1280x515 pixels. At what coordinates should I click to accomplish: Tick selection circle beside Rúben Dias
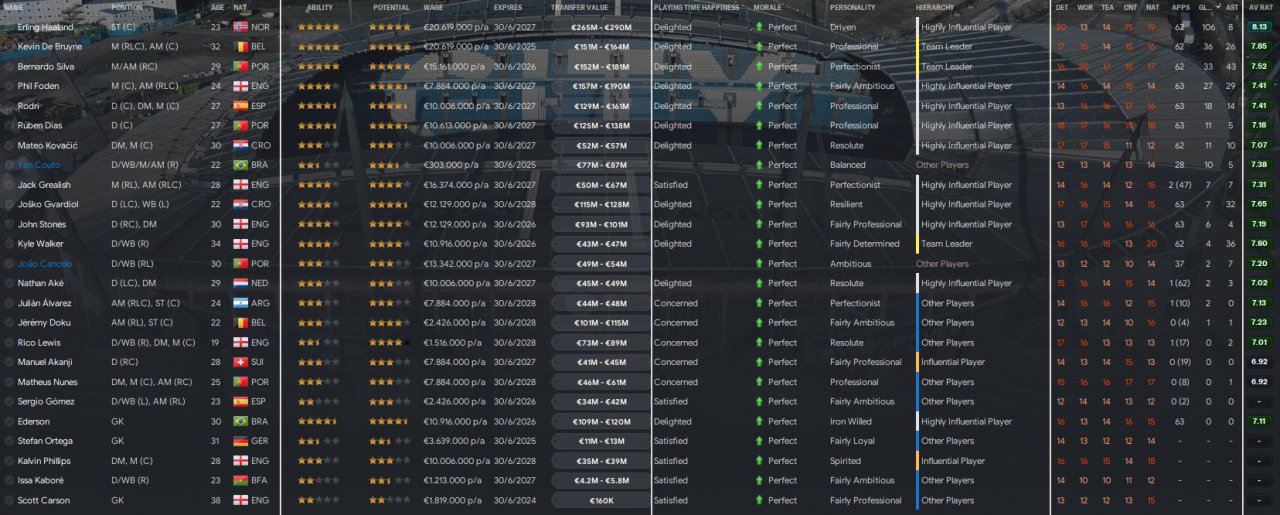point(9,126)
